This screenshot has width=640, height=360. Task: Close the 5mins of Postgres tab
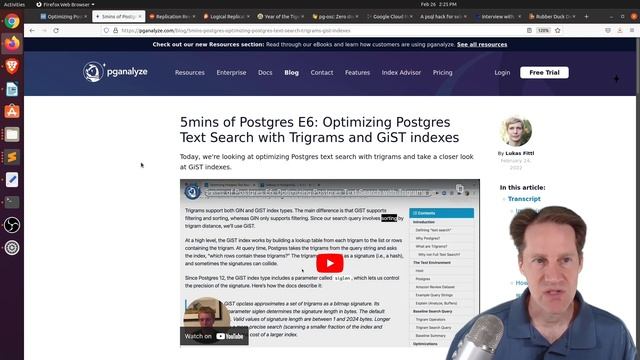pos(140,16)
